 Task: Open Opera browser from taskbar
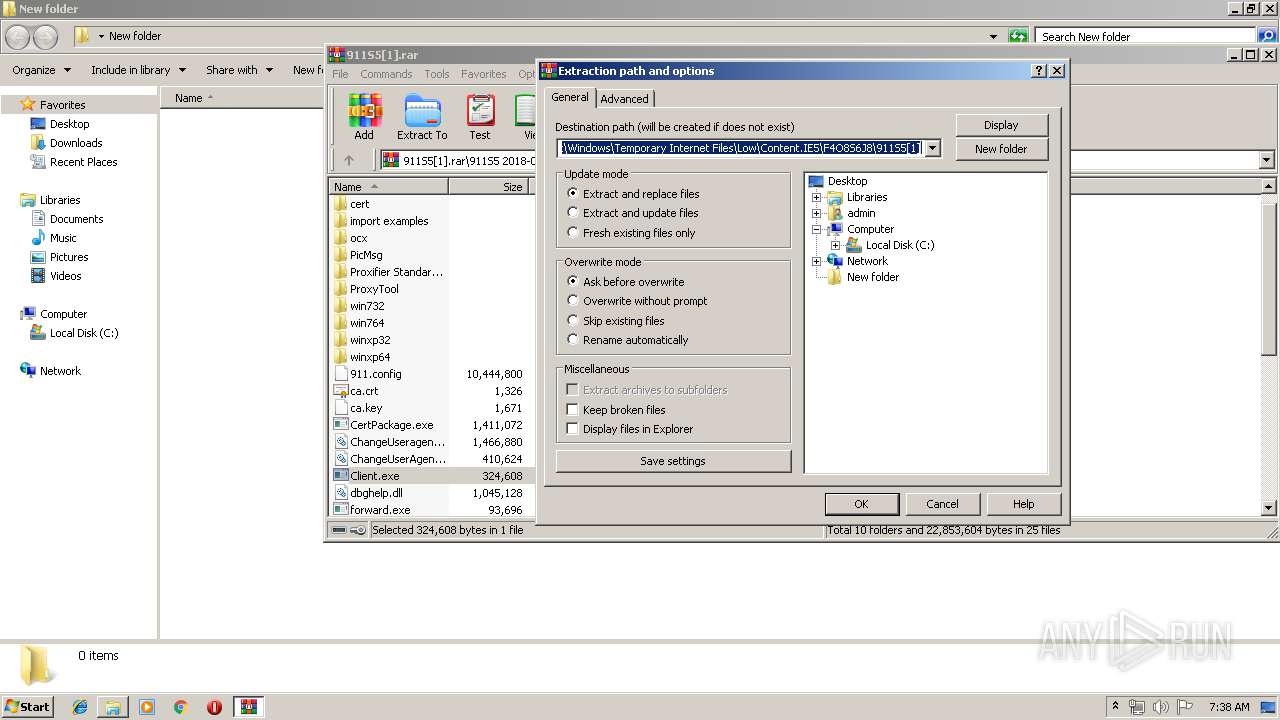(x=214, y=707)
